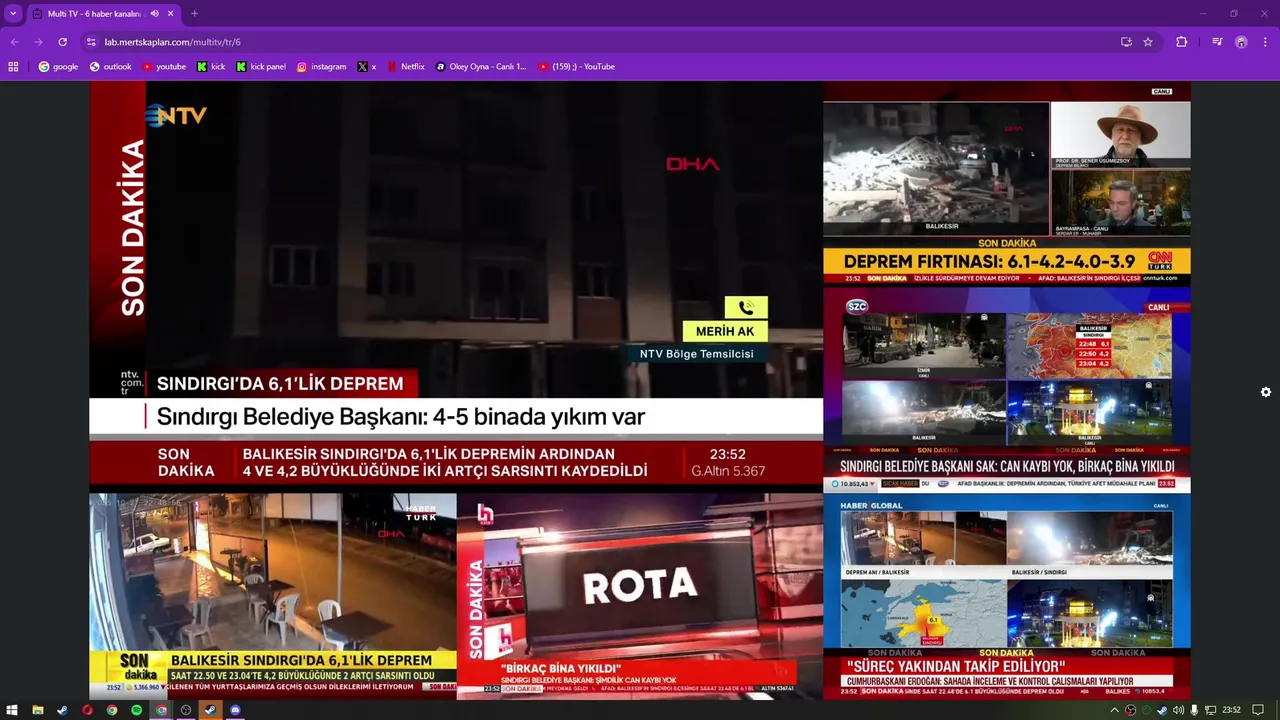Open the outlook bookmark
Viewport: 1280px width, 720px height.
110,67
